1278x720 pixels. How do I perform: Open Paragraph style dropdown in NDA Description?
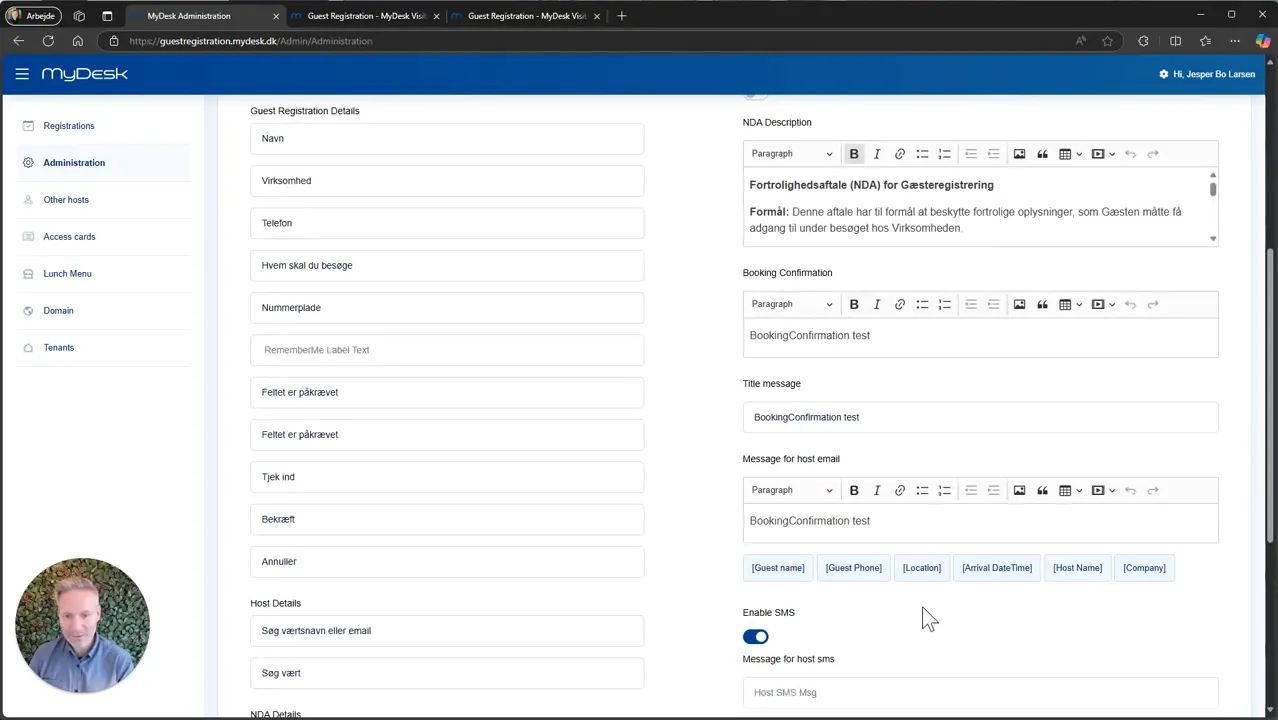coord(791,154)
